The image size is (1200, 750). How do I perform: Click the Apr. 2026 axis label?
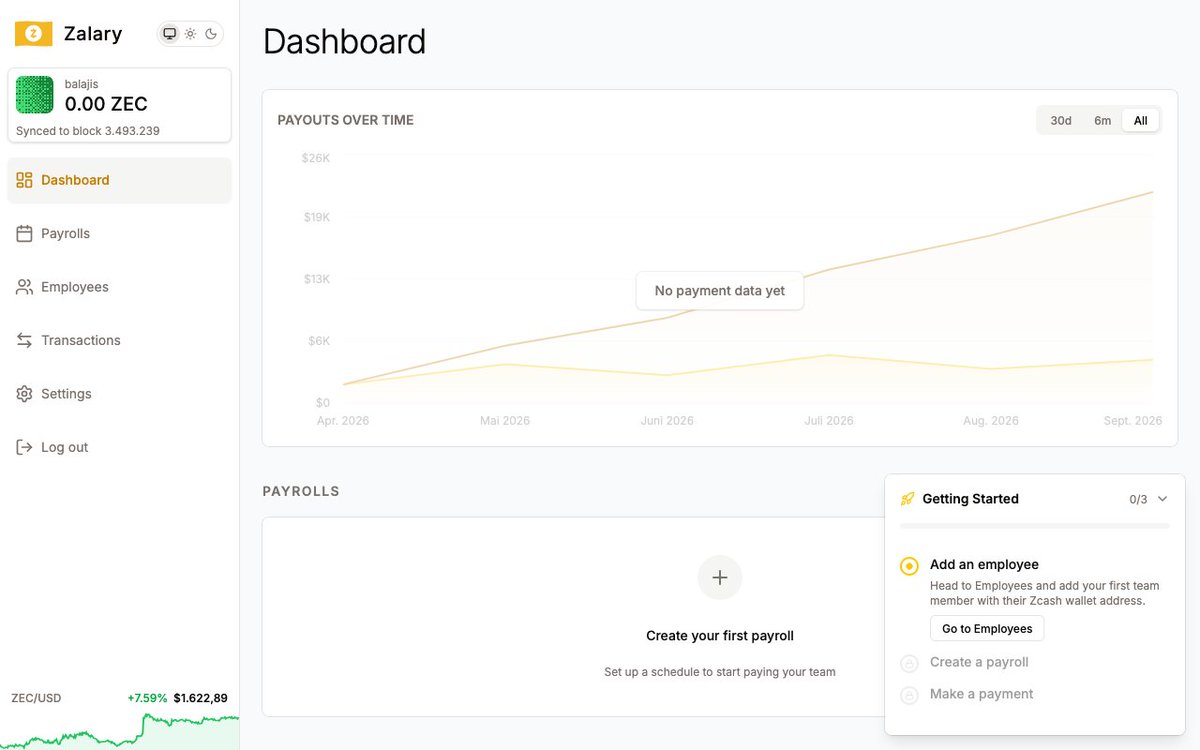pos(343,421)
